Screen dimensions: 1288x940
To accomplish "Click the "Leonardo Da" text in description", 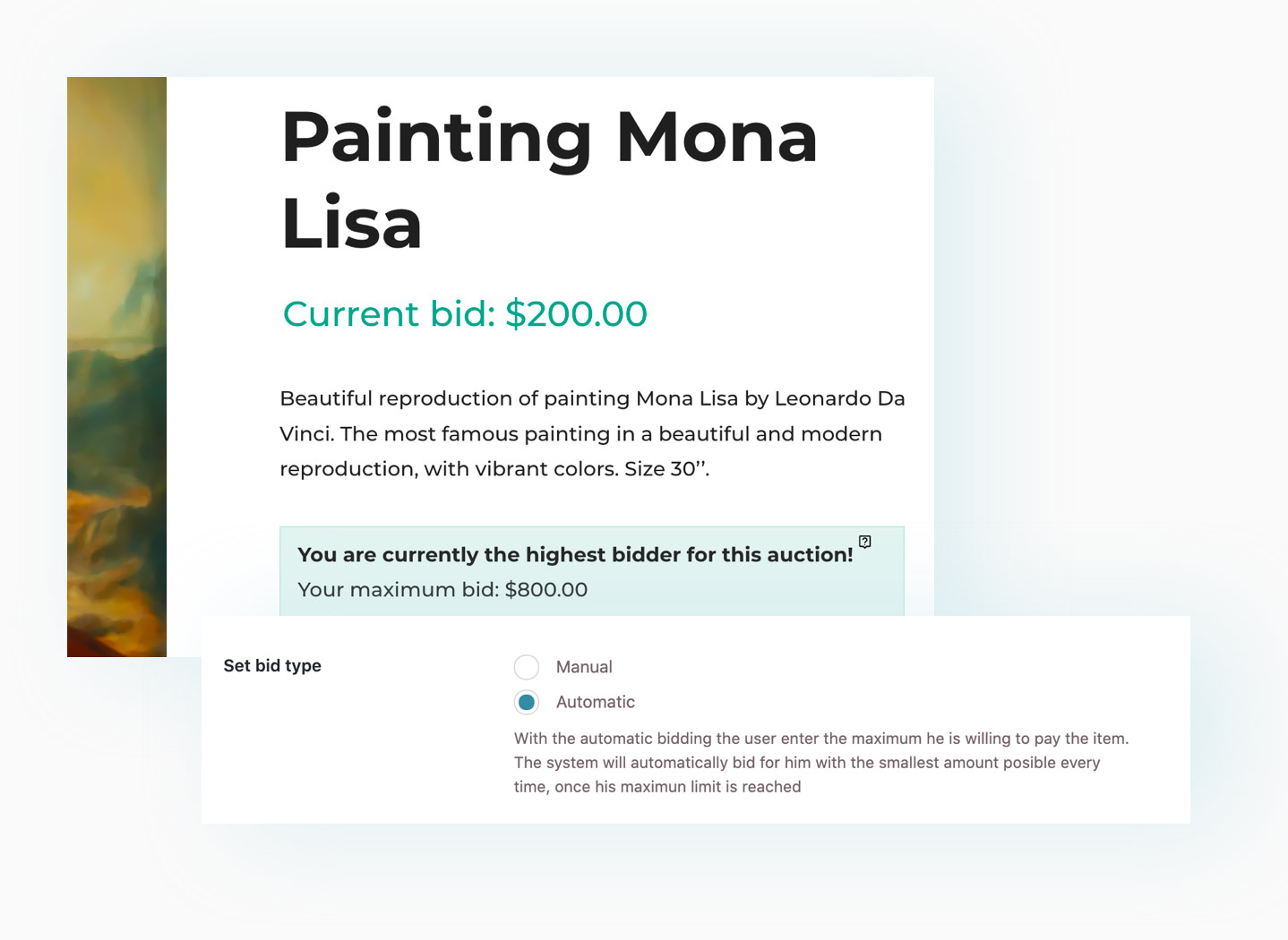I will [x=839, y=398].
